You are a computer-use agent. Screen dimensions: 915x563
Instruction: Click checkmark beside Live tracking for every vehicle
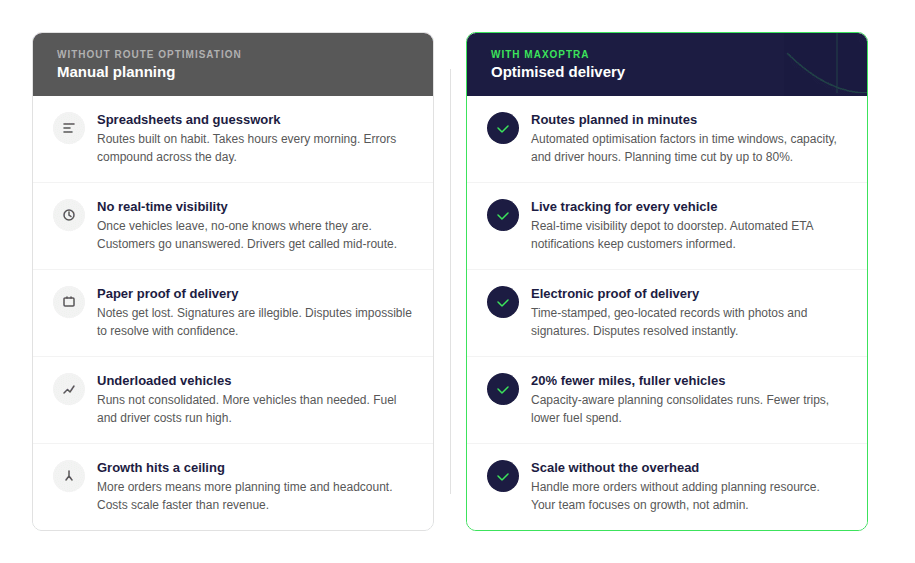tap(503, 215)
